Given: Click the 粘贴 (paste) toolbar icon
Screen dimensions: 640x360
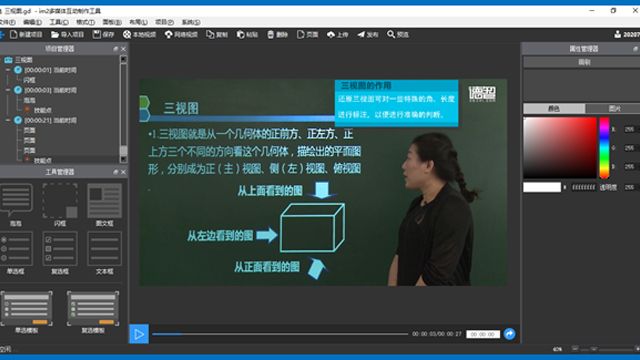Looking at the screenshot, I should (241, 35).
